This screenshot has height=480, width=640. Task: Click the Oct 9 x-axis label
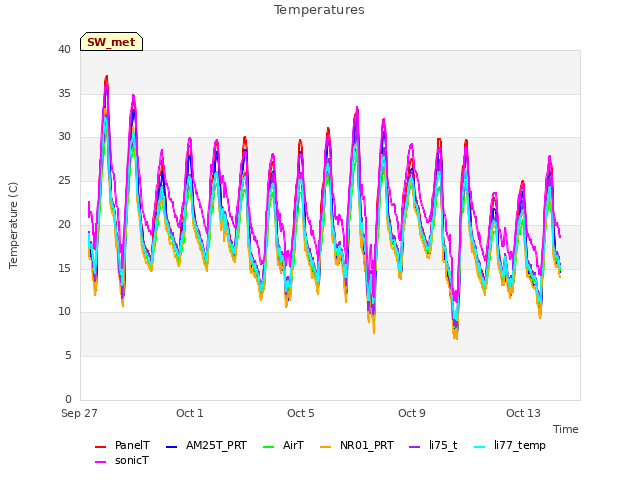click(x=412, y=413)
